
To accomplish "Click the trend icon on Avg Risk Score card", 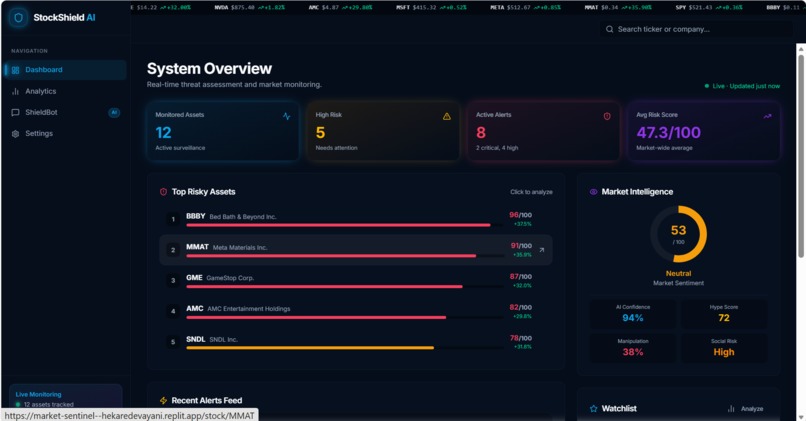I will point(767,116).
